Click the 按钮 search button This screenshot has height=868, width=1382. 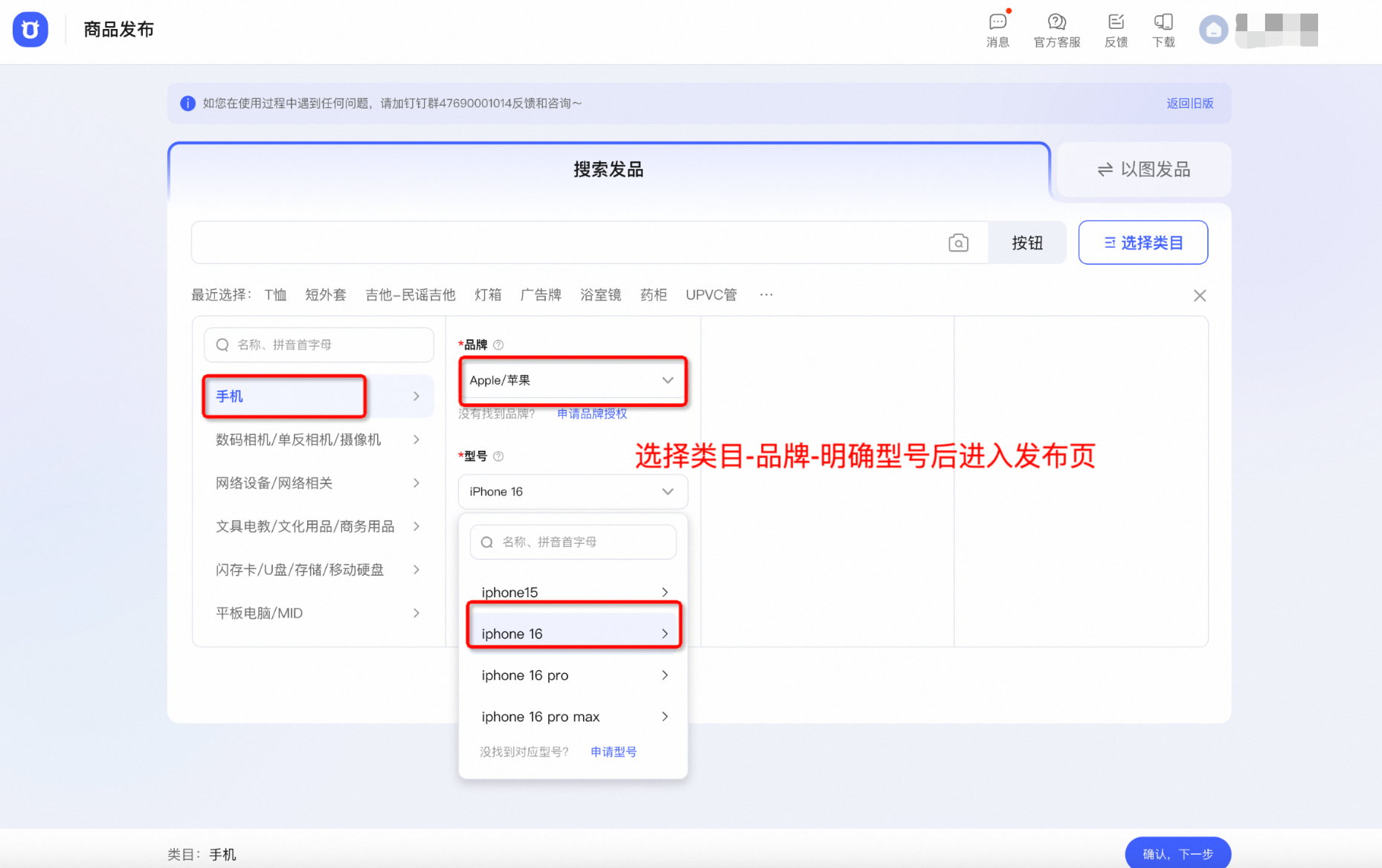(x=1027, y=242)
